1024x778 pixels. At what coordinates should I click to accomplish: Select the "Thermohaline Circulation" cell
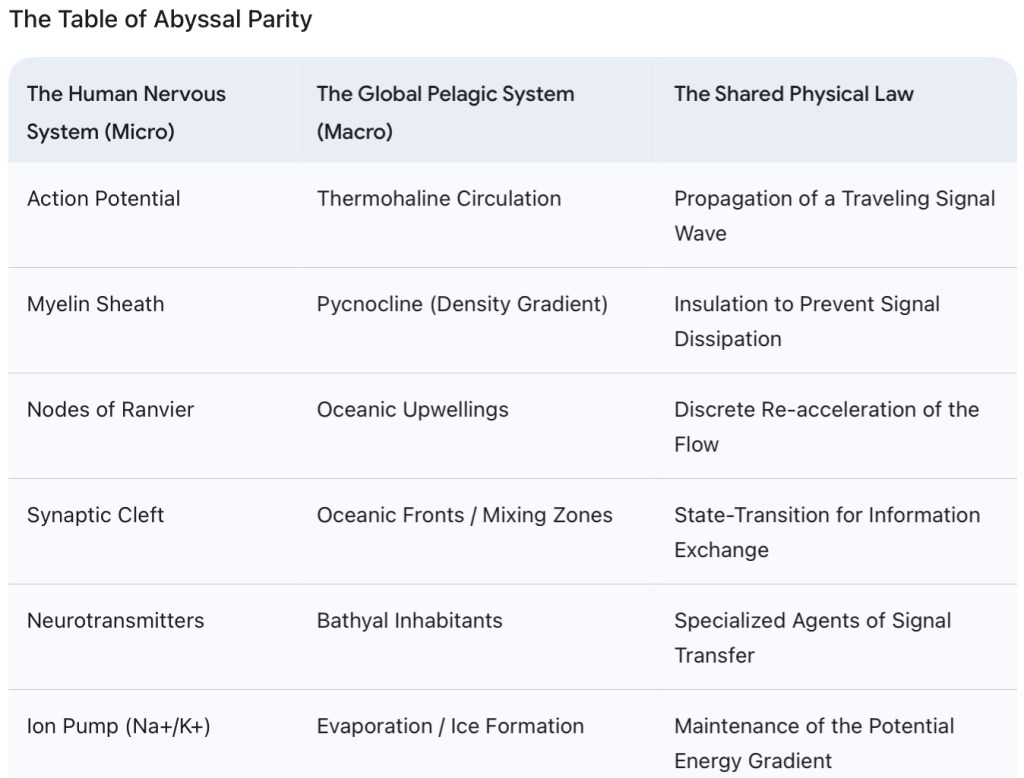[x=439, y=198]
